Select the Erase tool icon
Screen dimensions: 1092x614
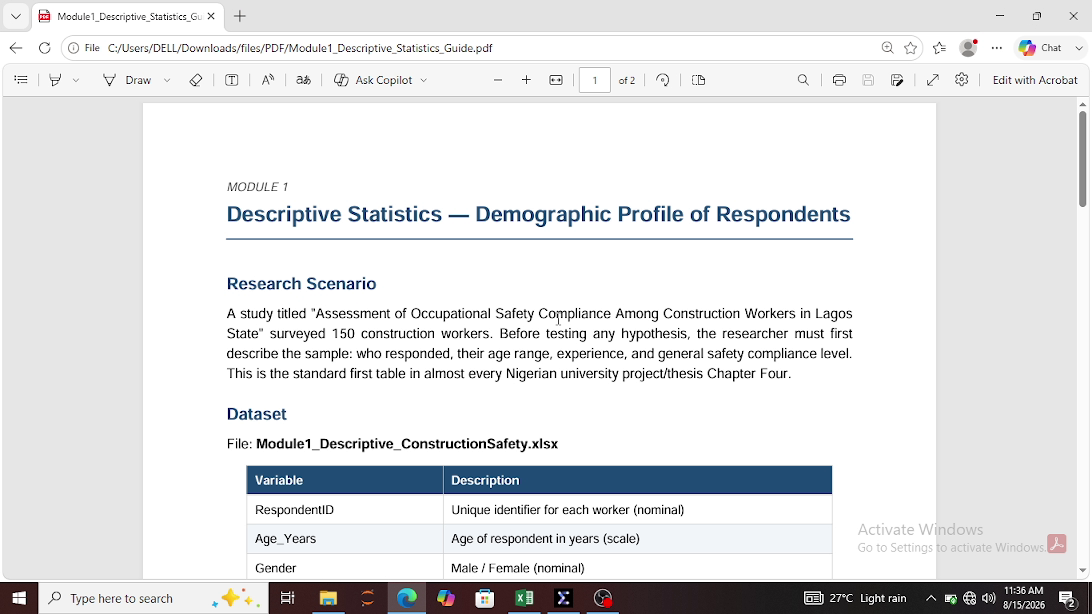[196, 80]
